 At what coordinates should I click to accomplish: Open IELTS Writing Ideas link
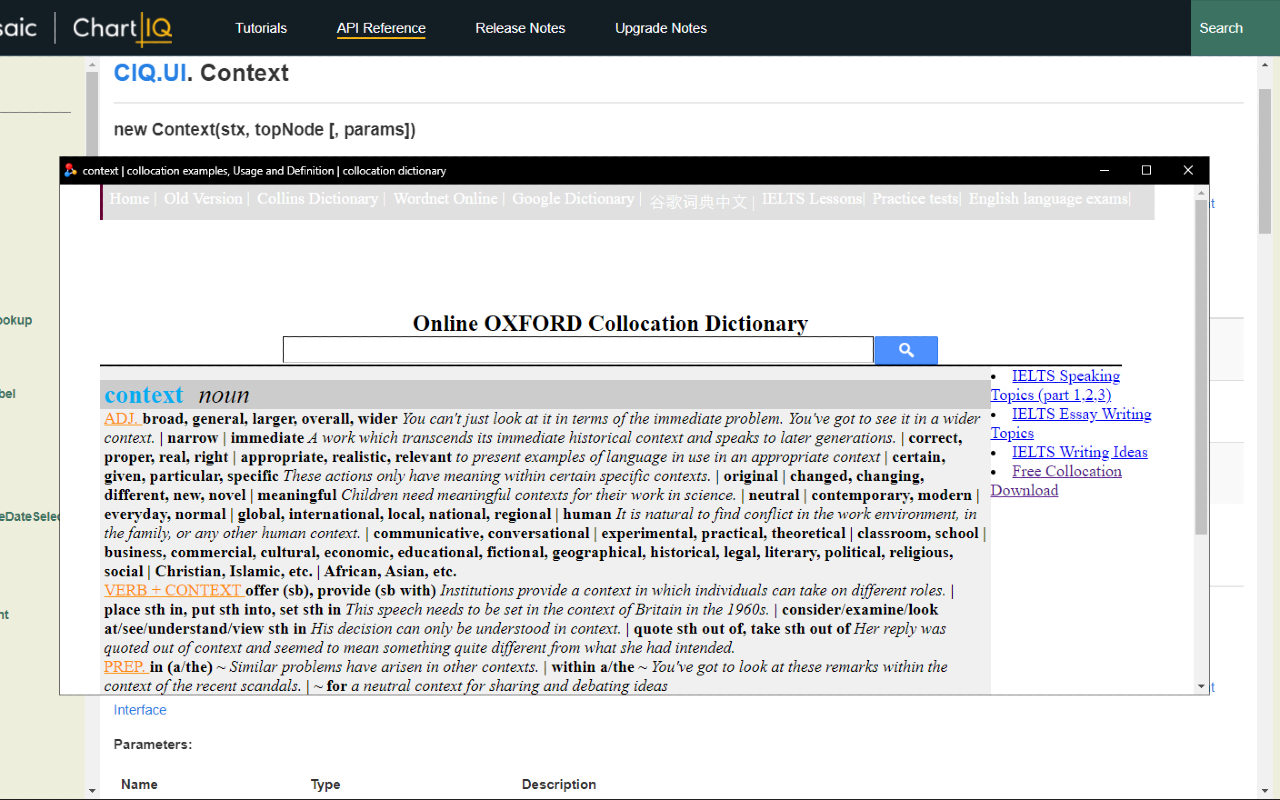[1080, 452]
